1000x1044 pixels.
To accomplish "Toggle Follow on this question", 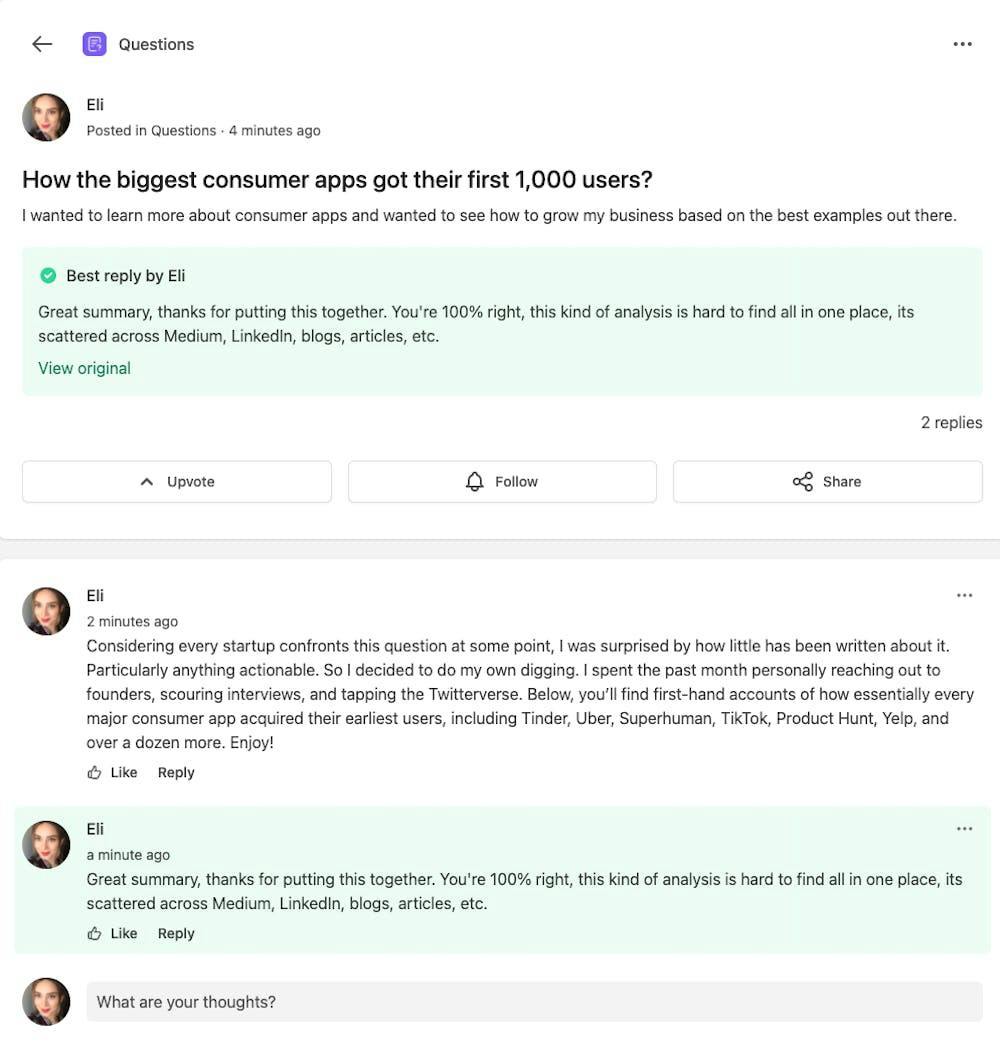I will [x=502, y=481].
